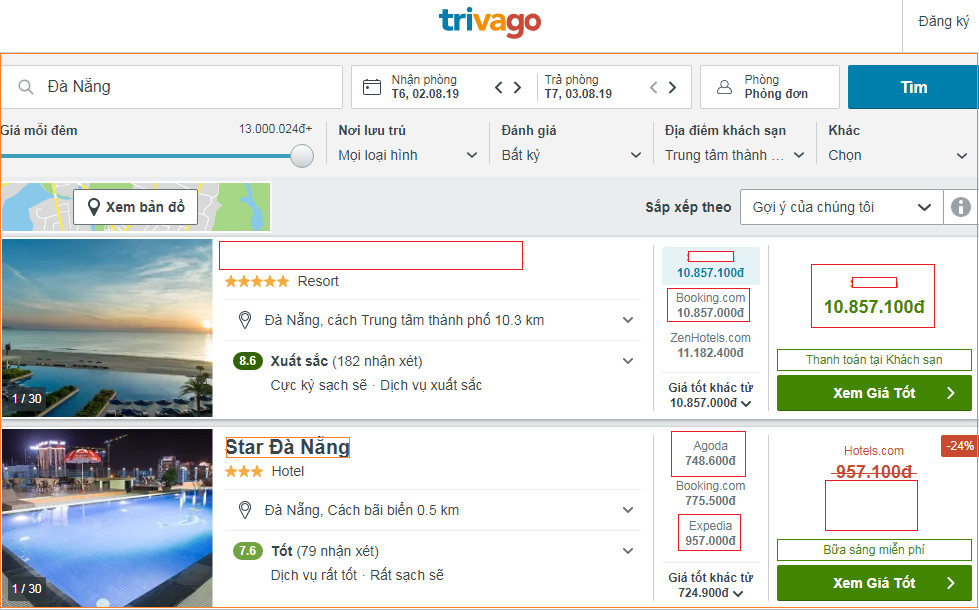Click Thanh toán tại Khách sạn label
Viewport: 979px width, 610px height.
click(x=873, y=360)
